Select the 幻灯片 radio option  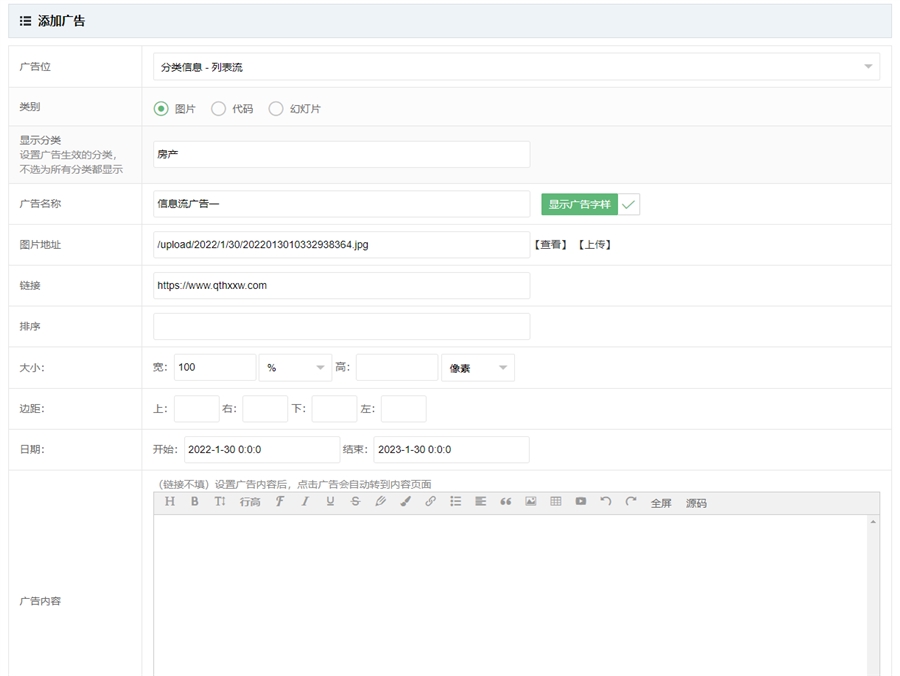pos(276,109)
